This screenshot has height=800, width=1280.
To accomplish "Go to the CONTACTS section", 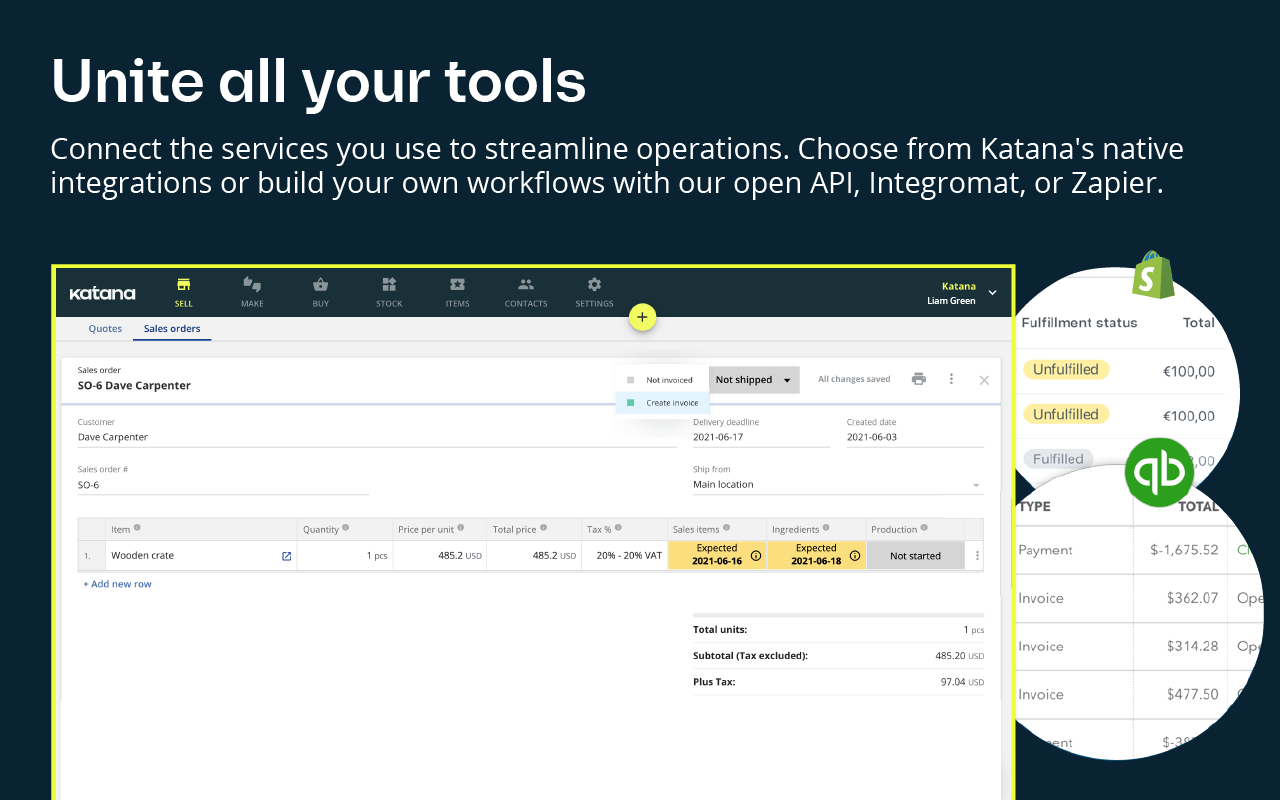I will 526,292.
